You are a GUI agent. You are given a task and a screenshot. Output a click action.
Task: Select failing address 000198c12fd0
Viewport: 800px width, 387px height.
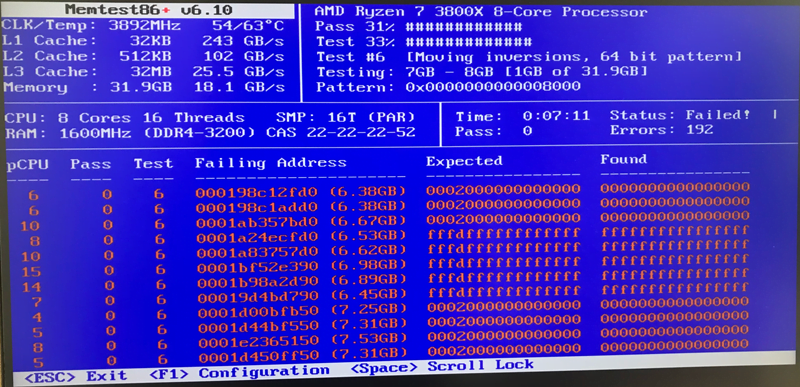(x=257, y=192)
